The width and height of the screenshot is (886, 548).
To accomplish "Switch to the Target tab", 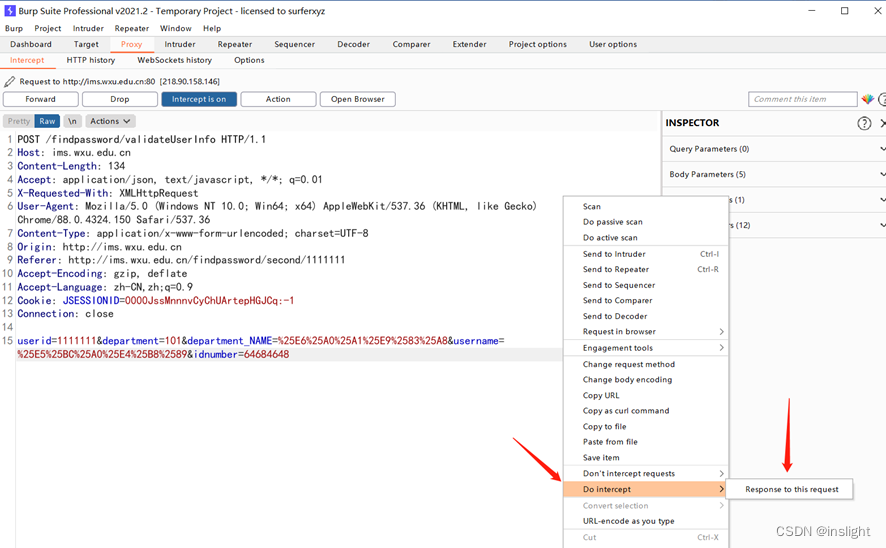I will pos(86,44).
